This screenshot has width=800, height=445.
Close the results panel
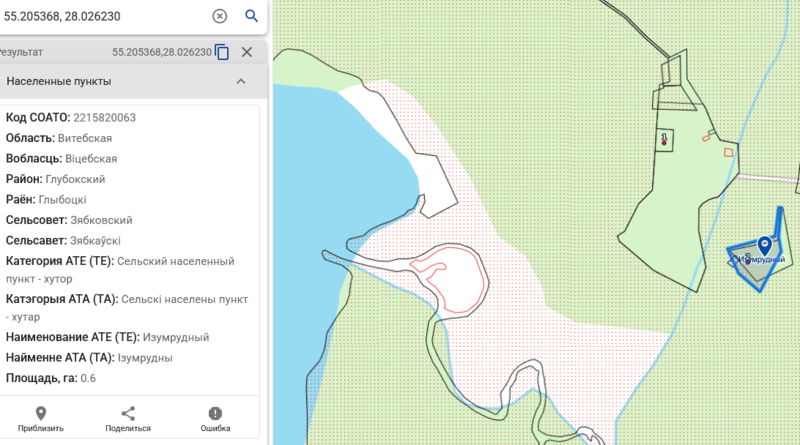pyautogui.click(x=247, y=52)
